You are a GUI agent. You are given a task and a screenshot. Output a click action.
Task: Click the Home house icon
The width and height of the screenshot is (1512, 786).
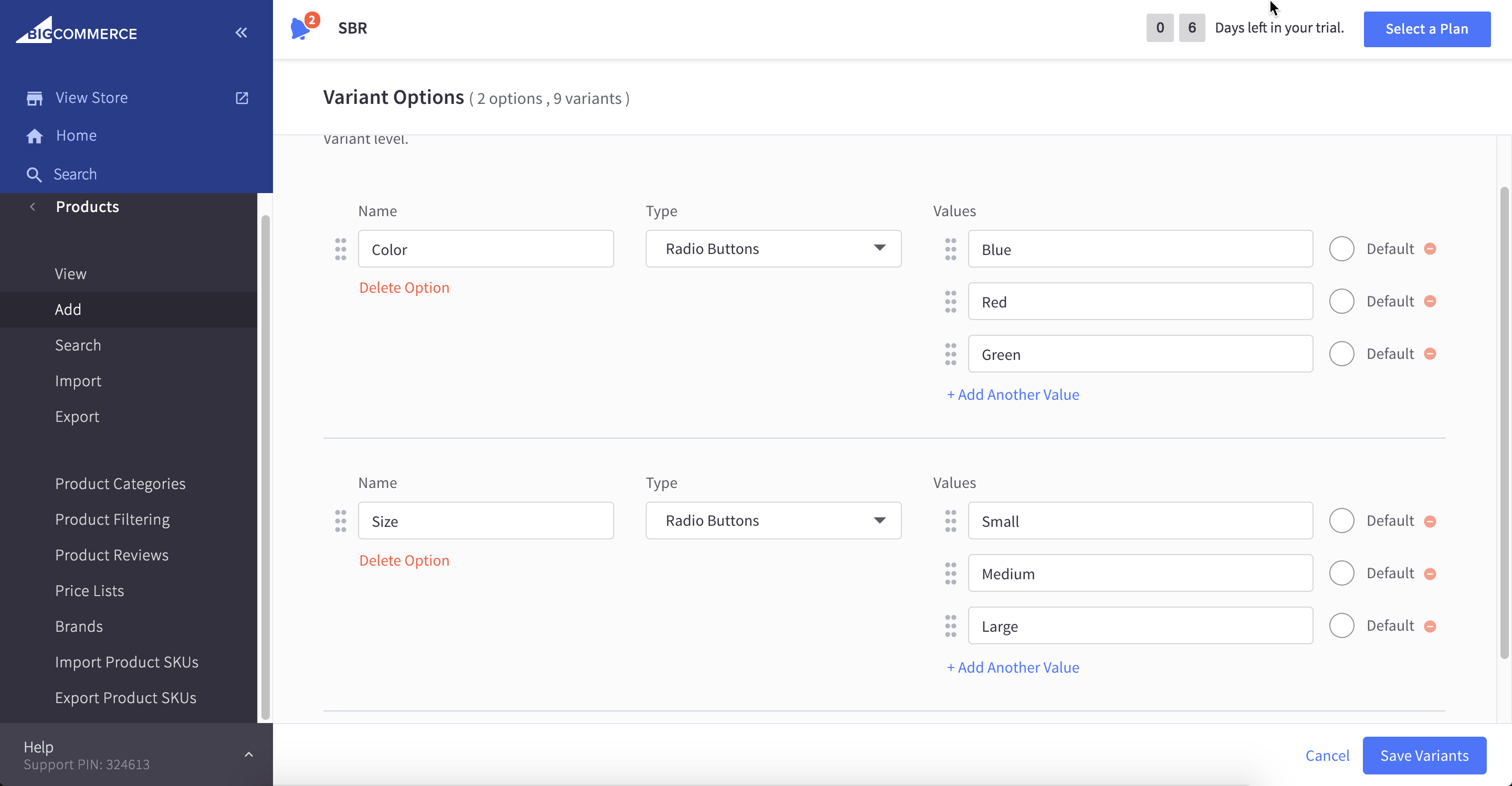tap(35, 136)
